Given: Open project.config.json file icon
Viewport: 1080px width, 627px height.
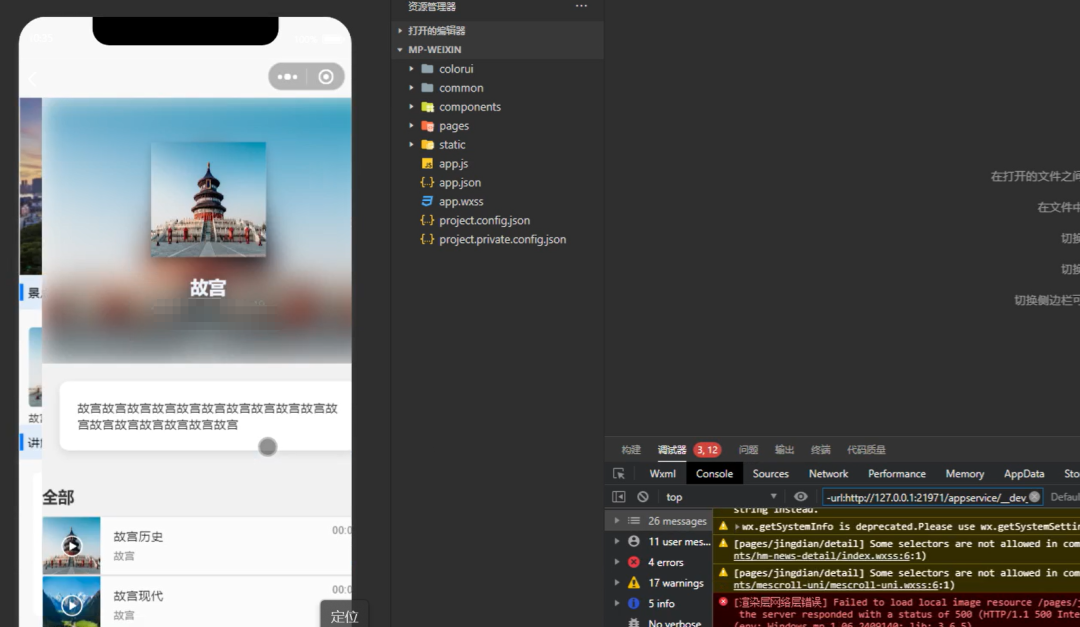Looking at the screenshot, I should point(427,220).
